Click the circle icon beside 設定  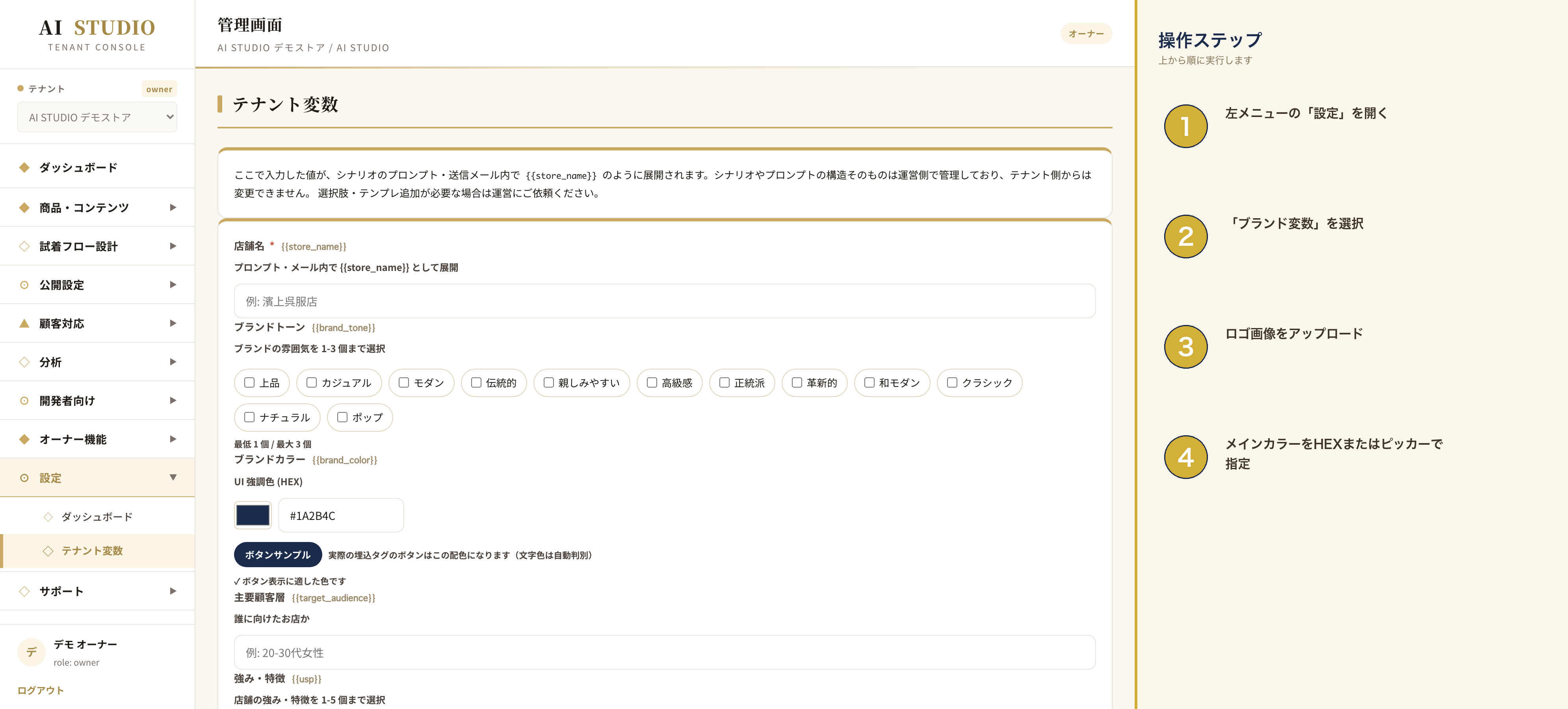(x=24, y=478)
